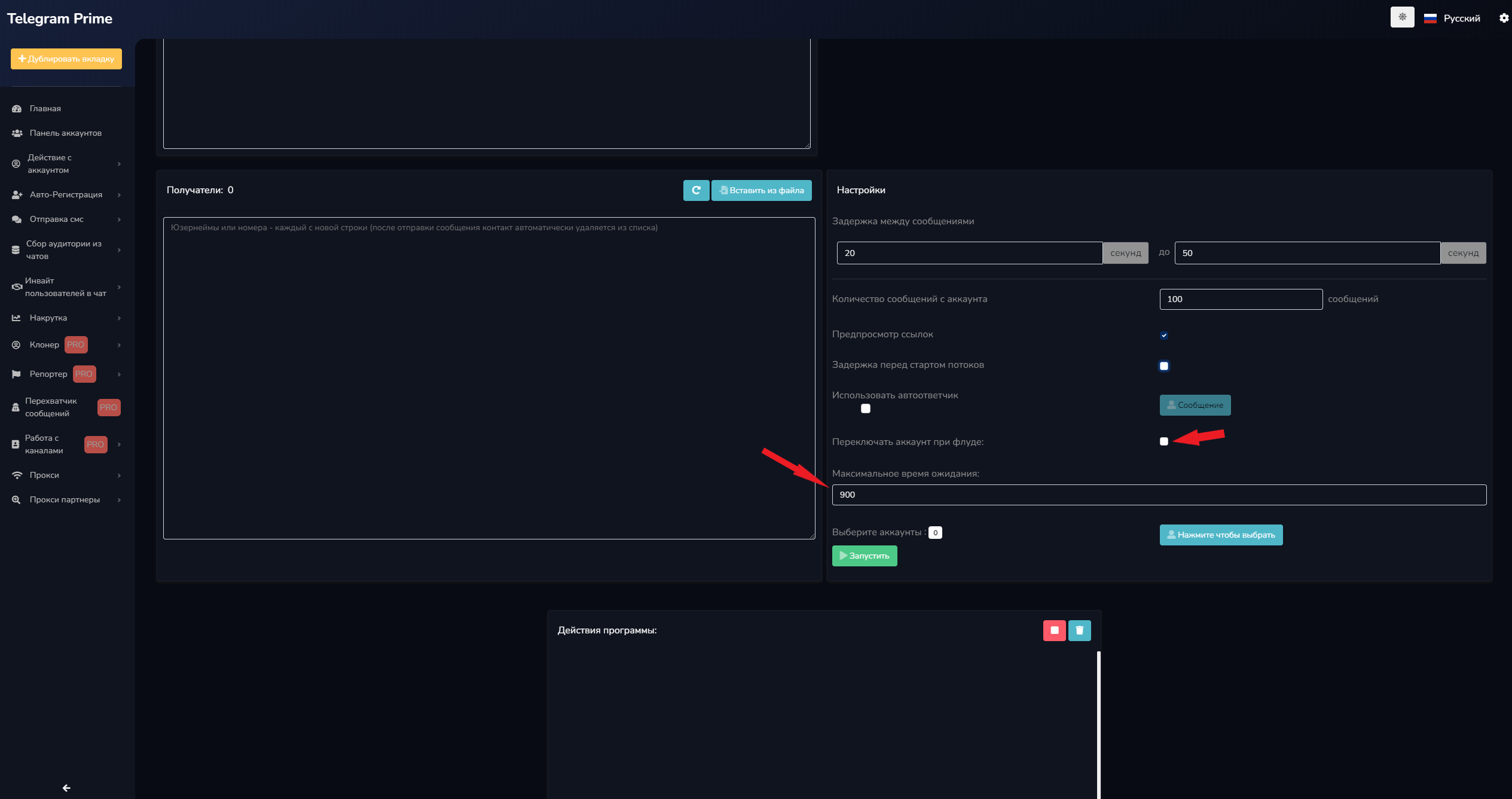The width and height of the screenshot is (1512, 799).
Task: Expand Работа с каналами chevron
Action: coord(119,444)
